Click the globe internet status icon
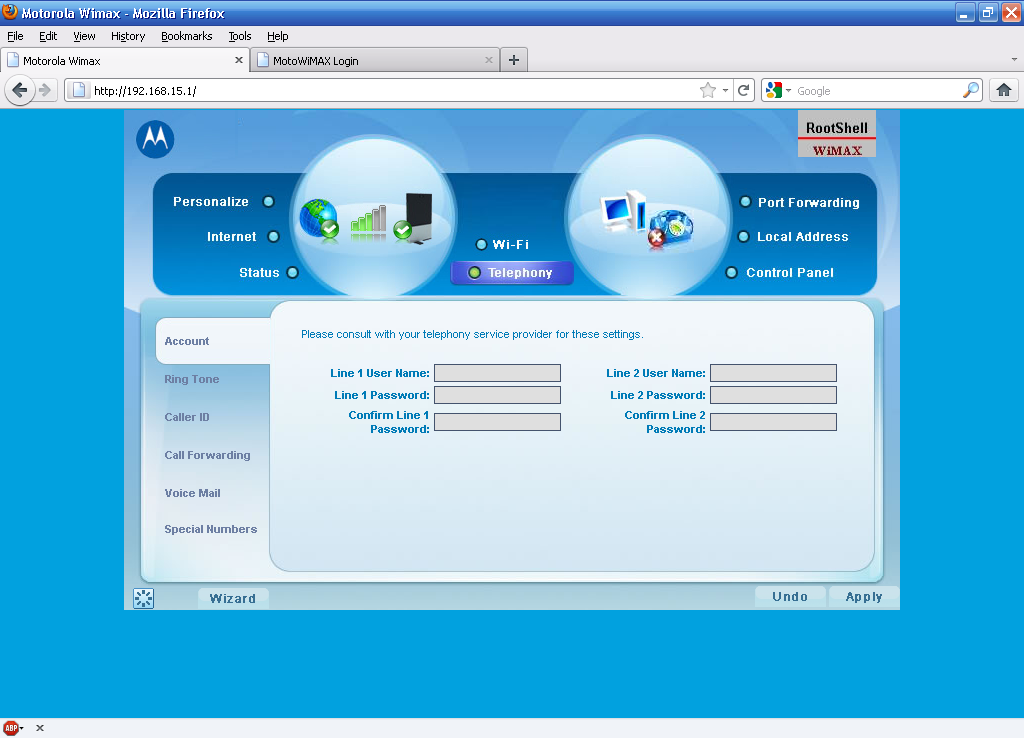The image size is (1024, 738). point(319,219)
